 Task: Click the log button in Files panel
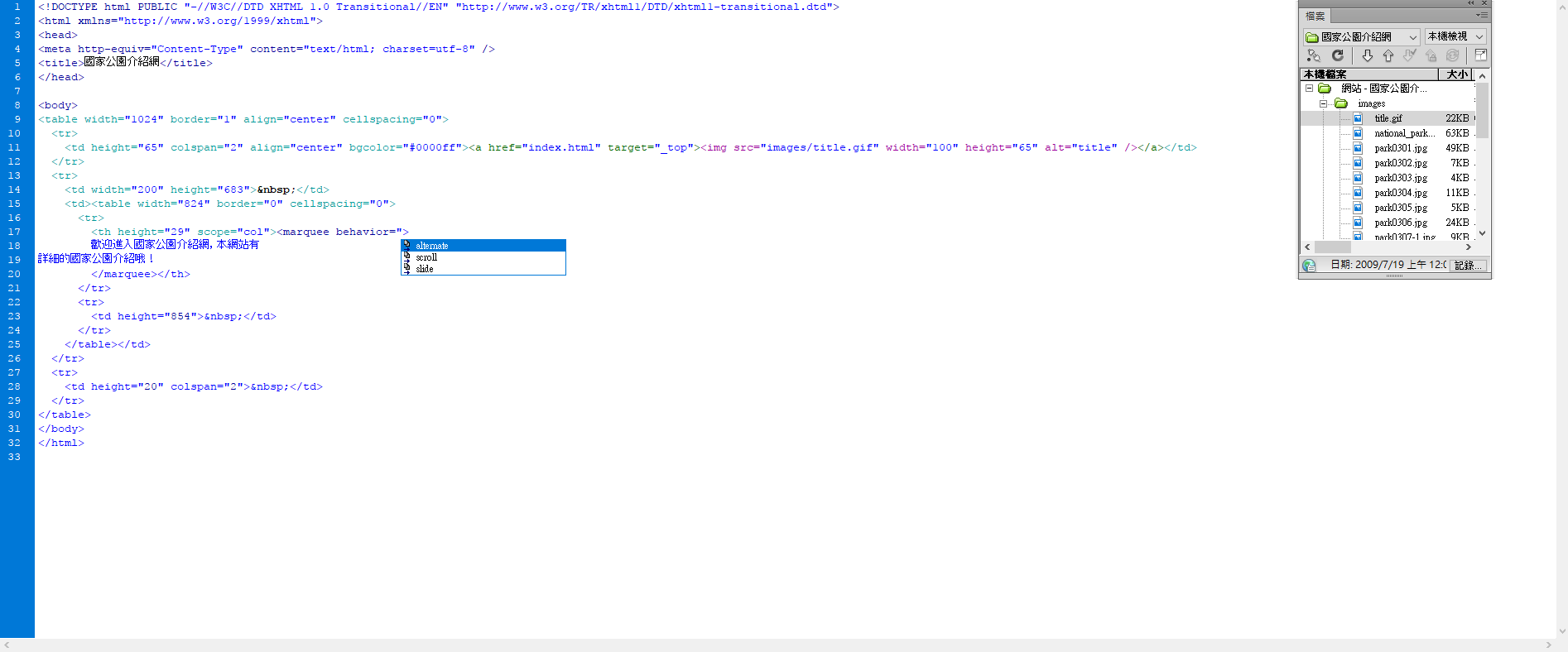click(x=1468, y=266)
